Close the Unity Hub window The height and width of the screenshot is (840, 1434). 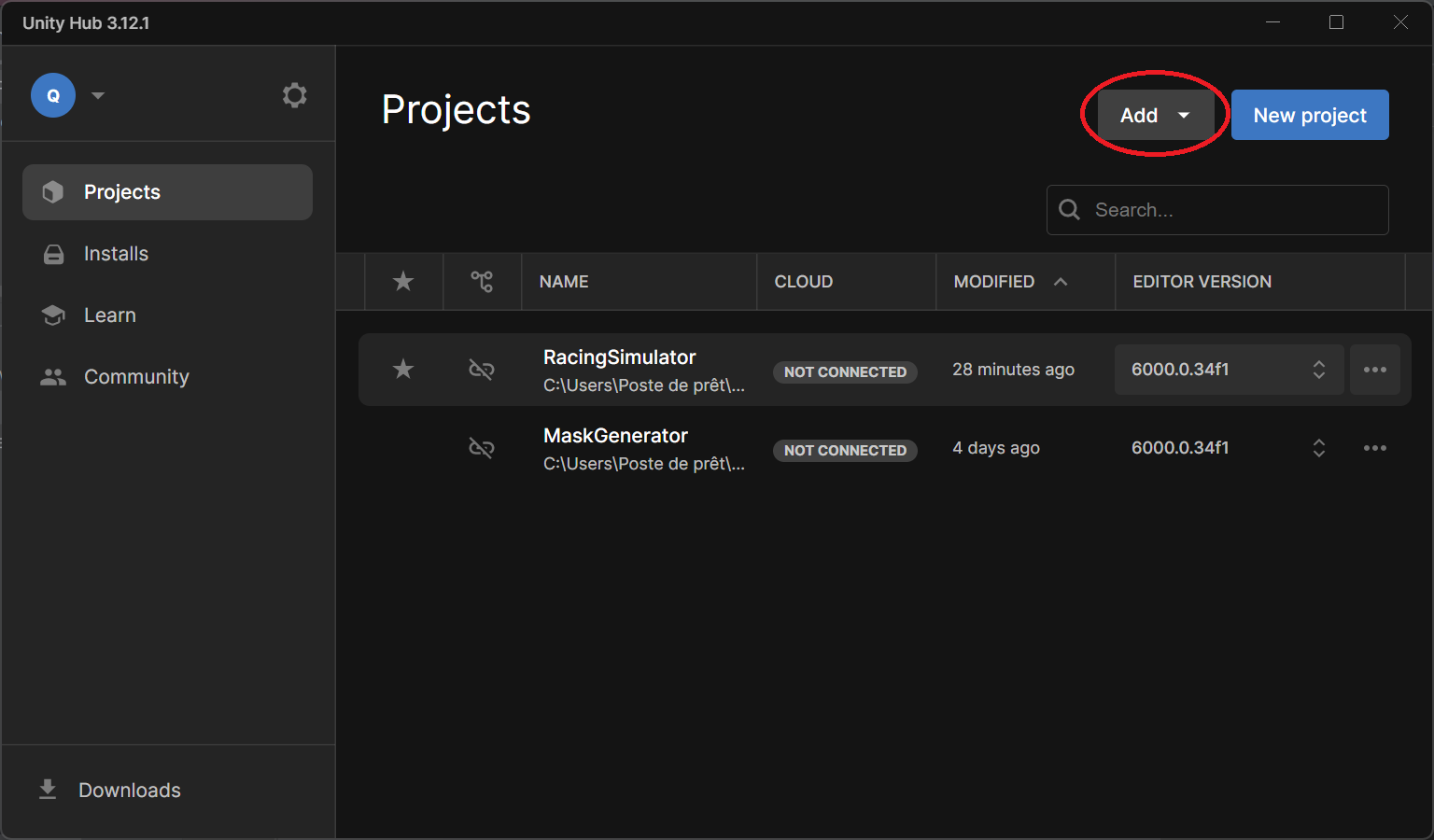pos(1401,22)
